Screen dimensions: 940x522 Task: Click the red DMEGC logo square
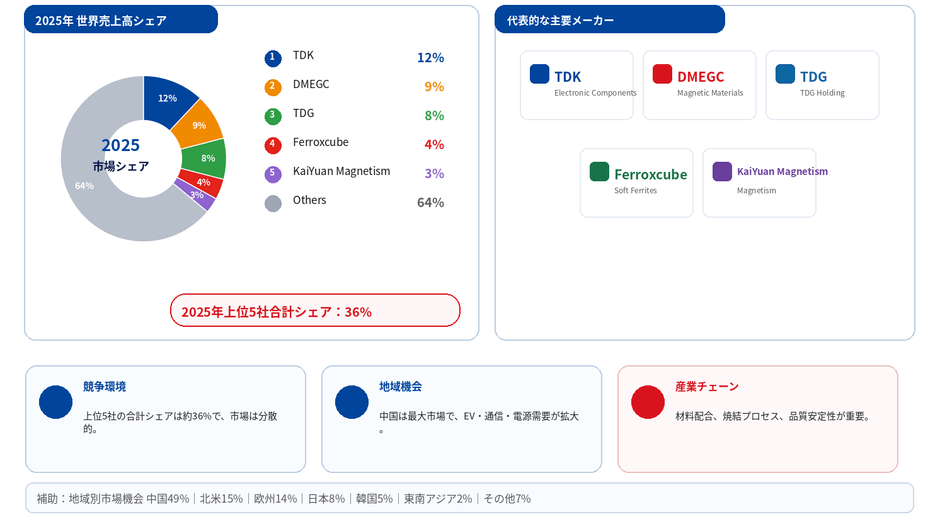[x=662, y=74]
